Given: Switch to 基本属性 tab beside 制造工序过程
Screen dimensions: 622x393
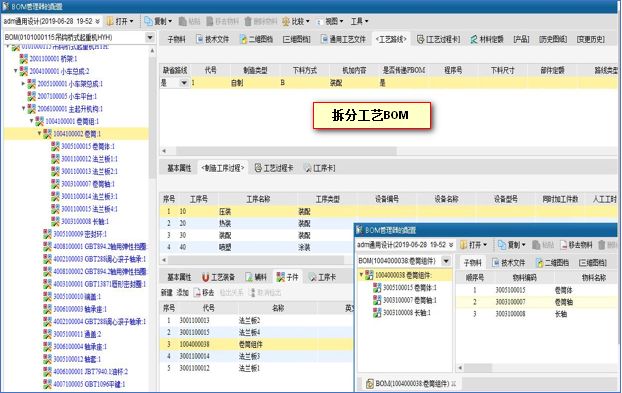Looking at the screenshot, I should click(179, 168).
